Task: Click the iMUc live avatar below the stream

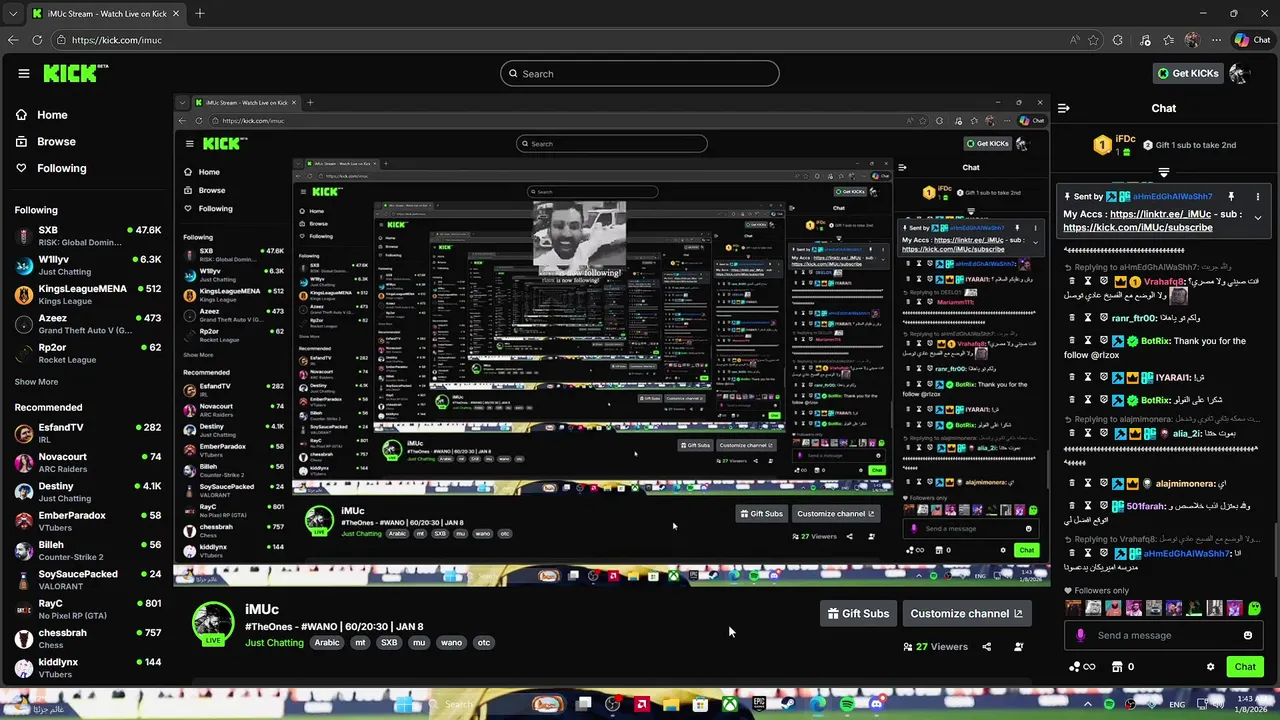Action: pyautogui.click(x=213, y=624)
